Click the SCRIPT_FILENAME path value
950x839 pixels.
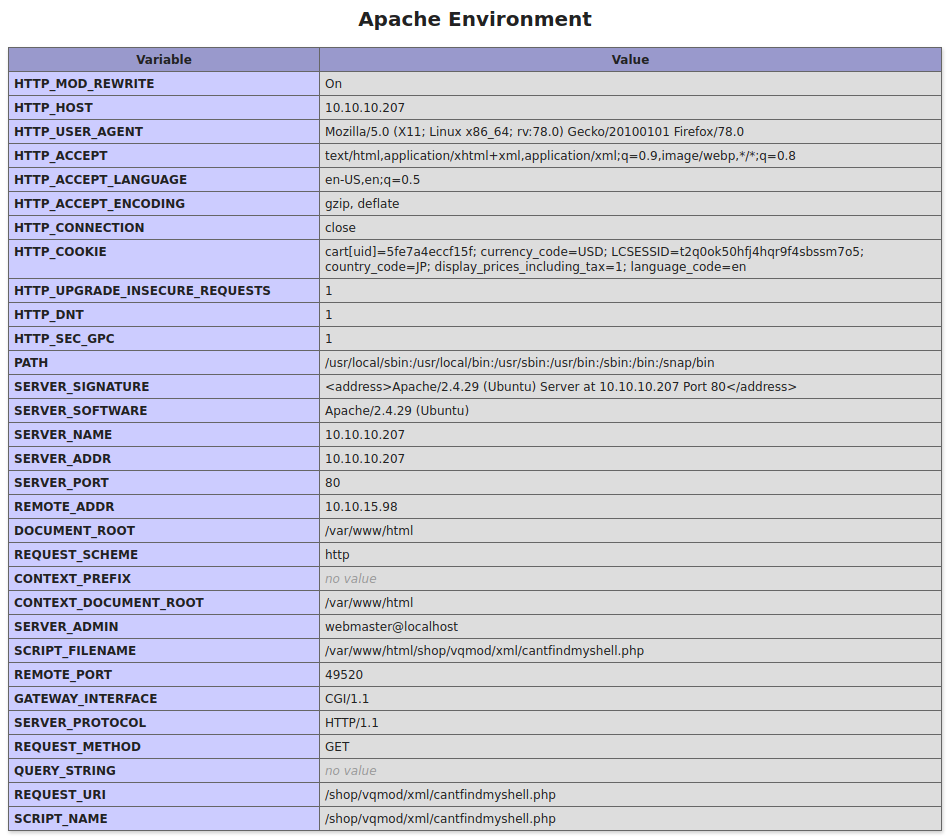tap(484, 651)
